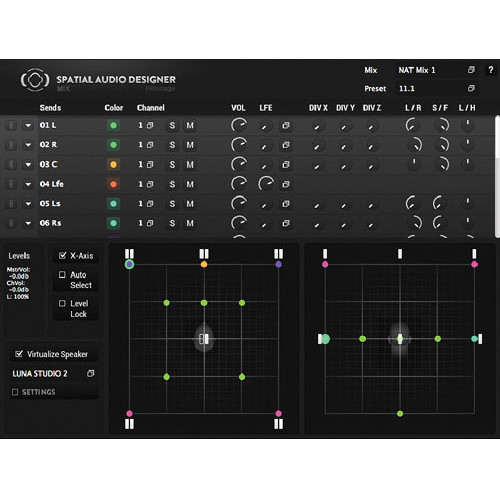Screen dimensions: 500x500
Task: Click the channel selector icon on 04 Lfe
Action: pos(150,184)
